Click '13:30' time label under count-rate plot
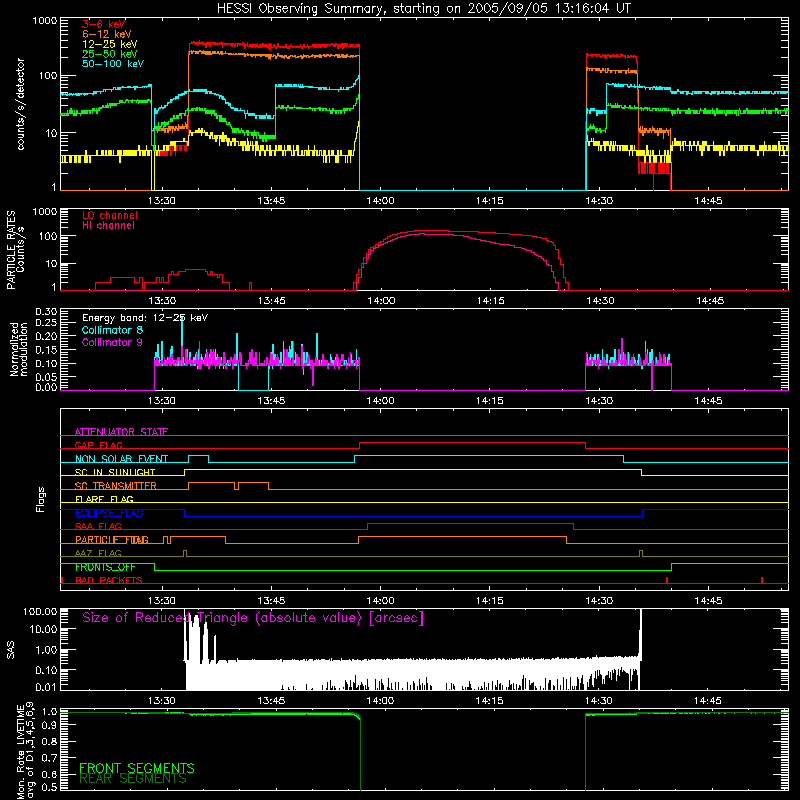800x800 pixels. point(162,201)
